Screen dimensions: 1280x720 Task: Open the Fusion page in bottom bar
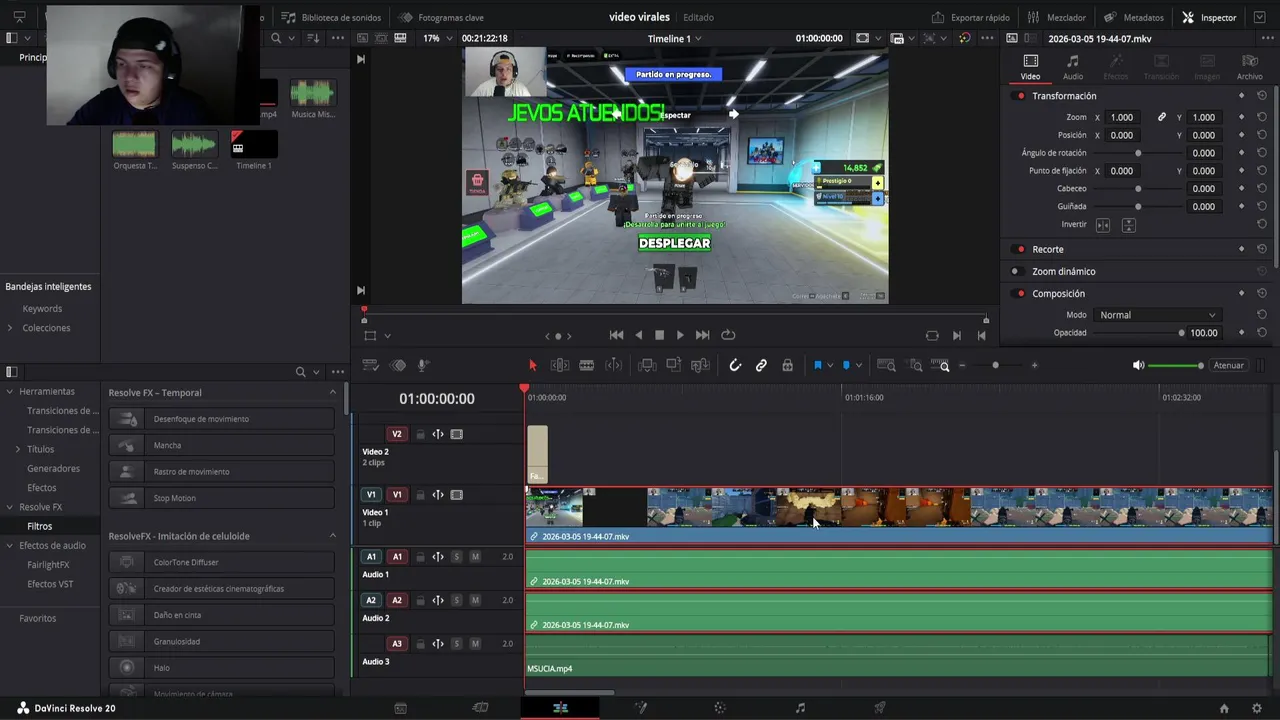pyautogui.click(x=640, y=708)
